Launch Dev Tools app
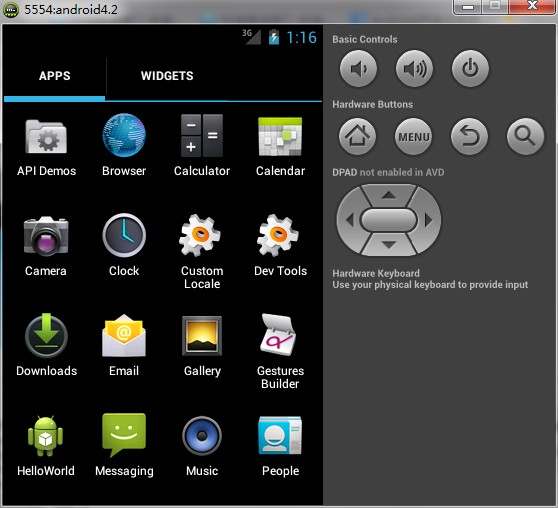 click(x=278, y=235)
